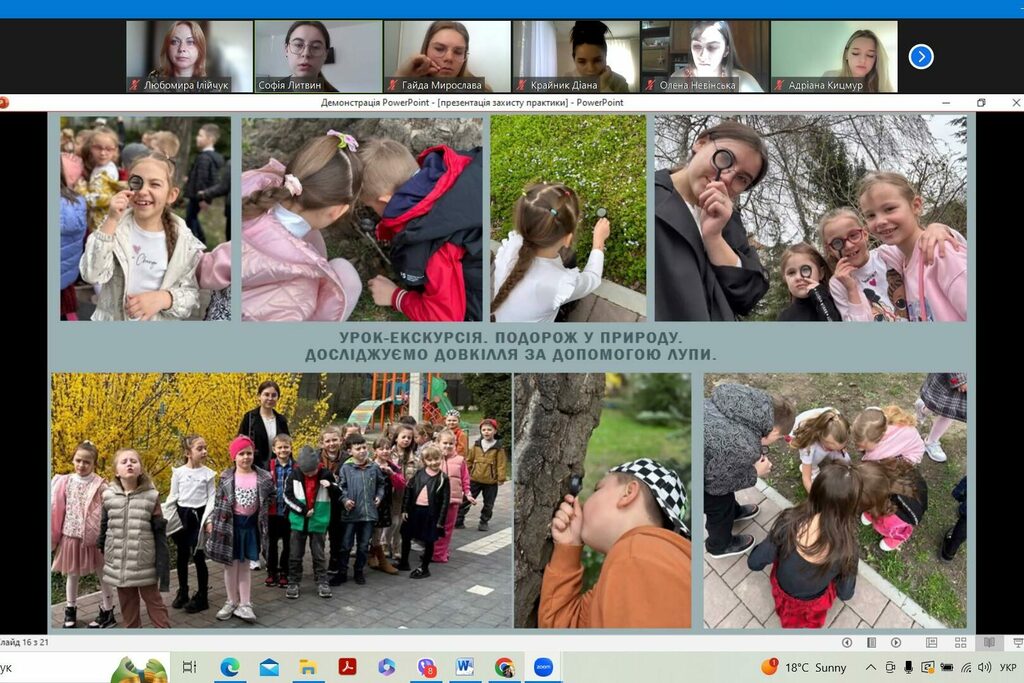1024x683 pixels.
Task: Open Zoom from the taskbar
Action: (543, 667)
